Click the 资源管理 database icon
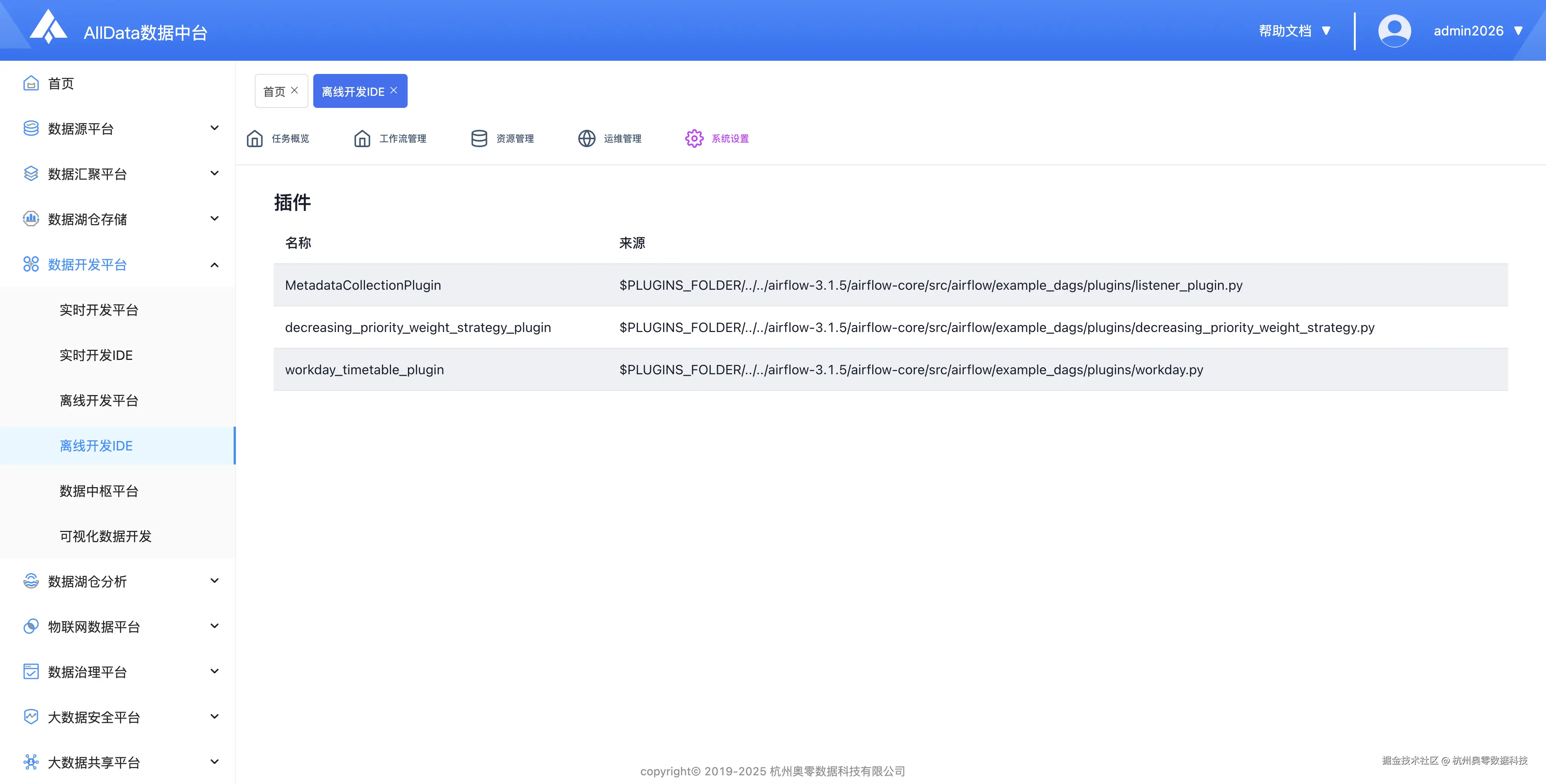 (x=479, y=138)
